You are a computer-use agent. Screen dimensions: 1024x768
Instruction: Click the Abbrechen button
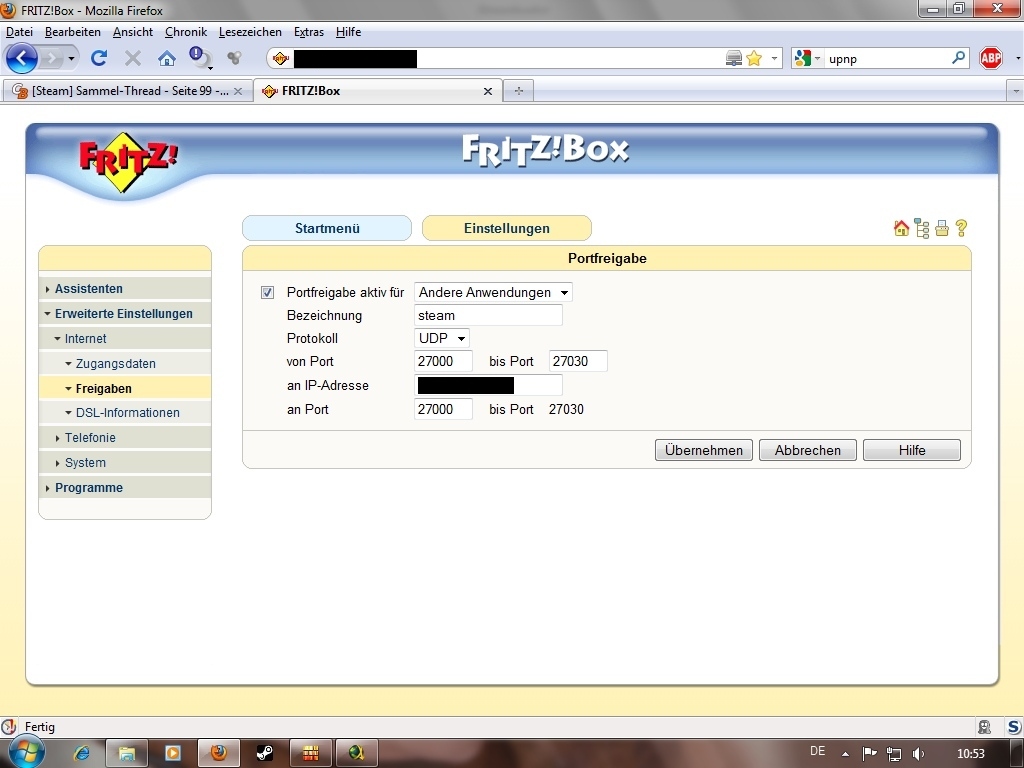coord(807,450)
